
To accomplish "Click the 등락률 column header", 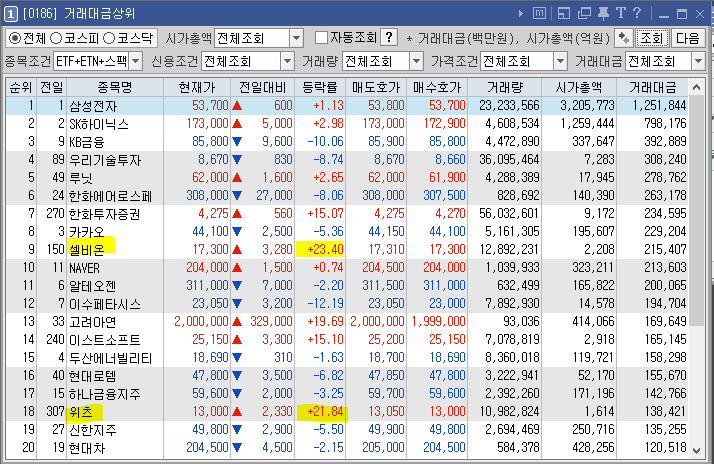I will coord(320,87).
